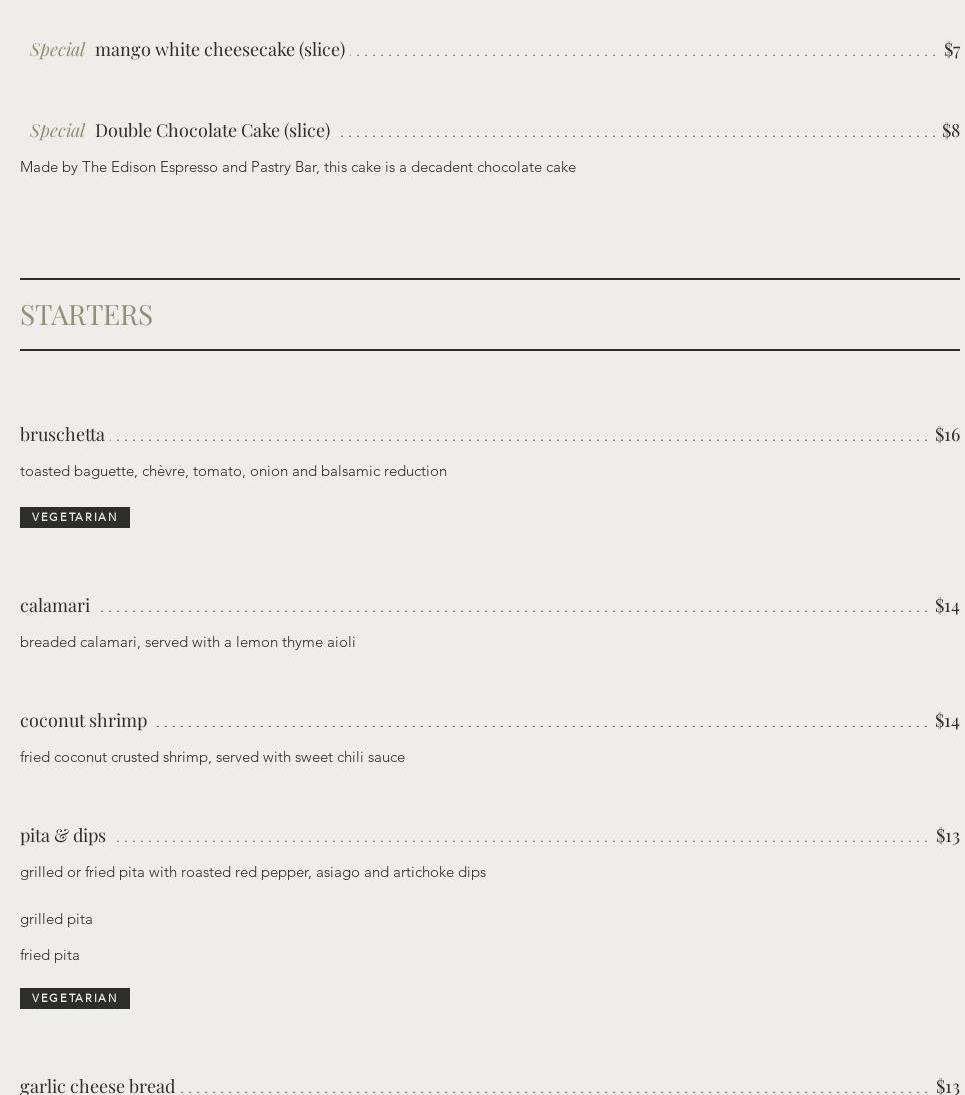Open the bruschetta menu item

click(62, 434)
